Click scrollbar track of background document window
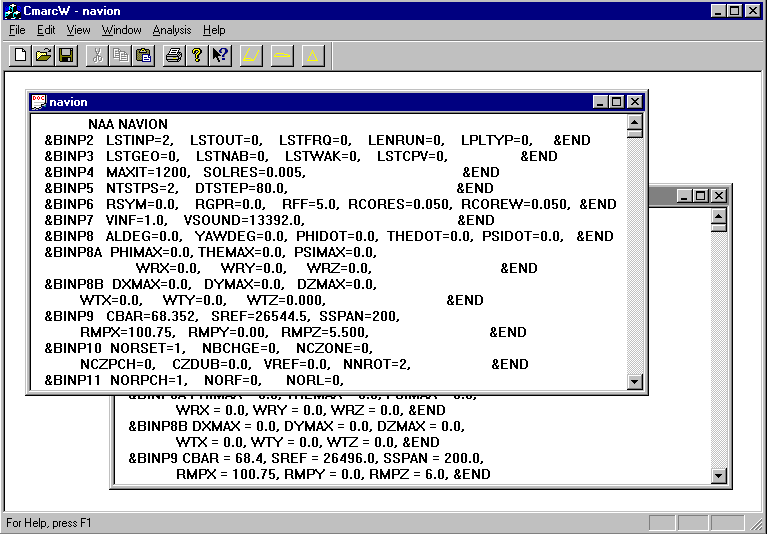This screenshot has width=767, height=534. pyautogui.click(x=719, y=350)
